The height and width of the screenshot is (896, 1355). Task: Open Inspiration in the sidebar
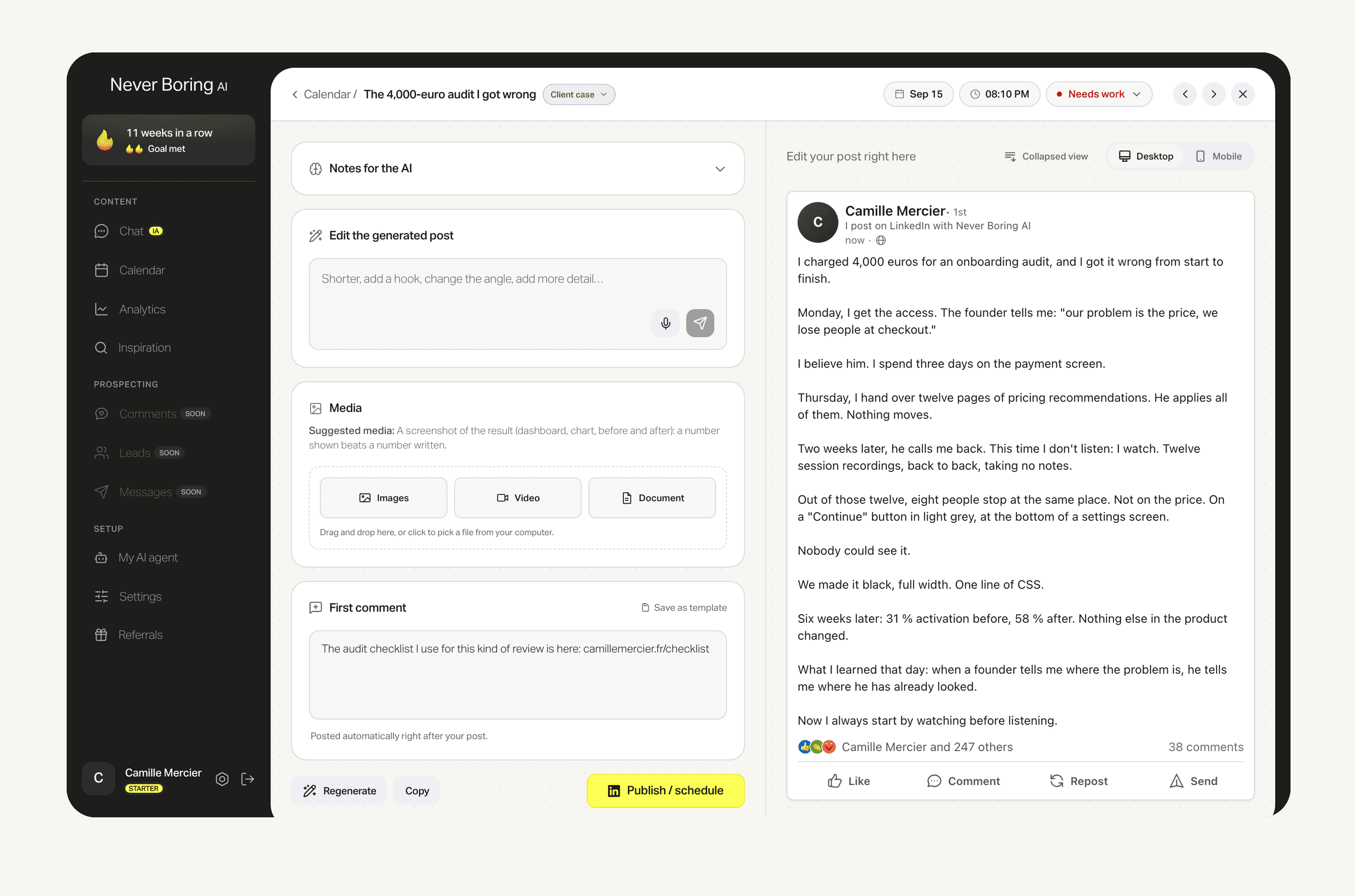(133, 347)
